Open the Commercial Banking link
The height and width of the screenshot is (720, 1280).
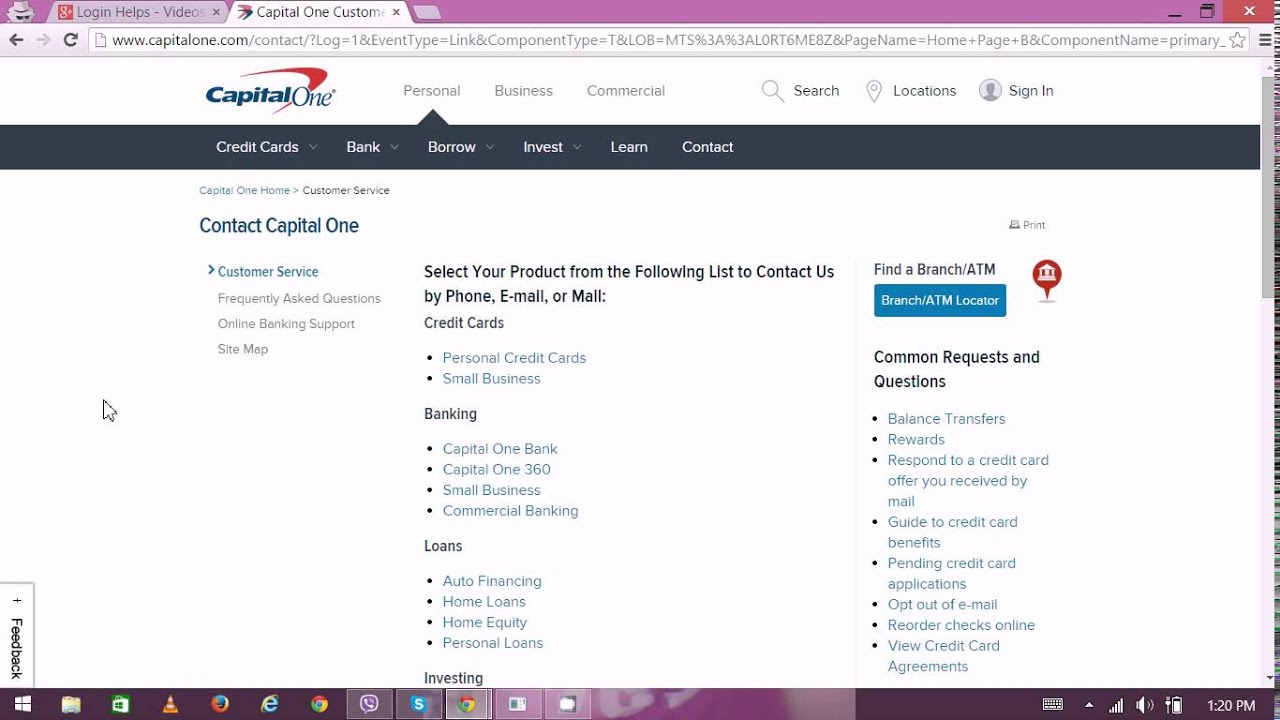(x=510, y=511)
